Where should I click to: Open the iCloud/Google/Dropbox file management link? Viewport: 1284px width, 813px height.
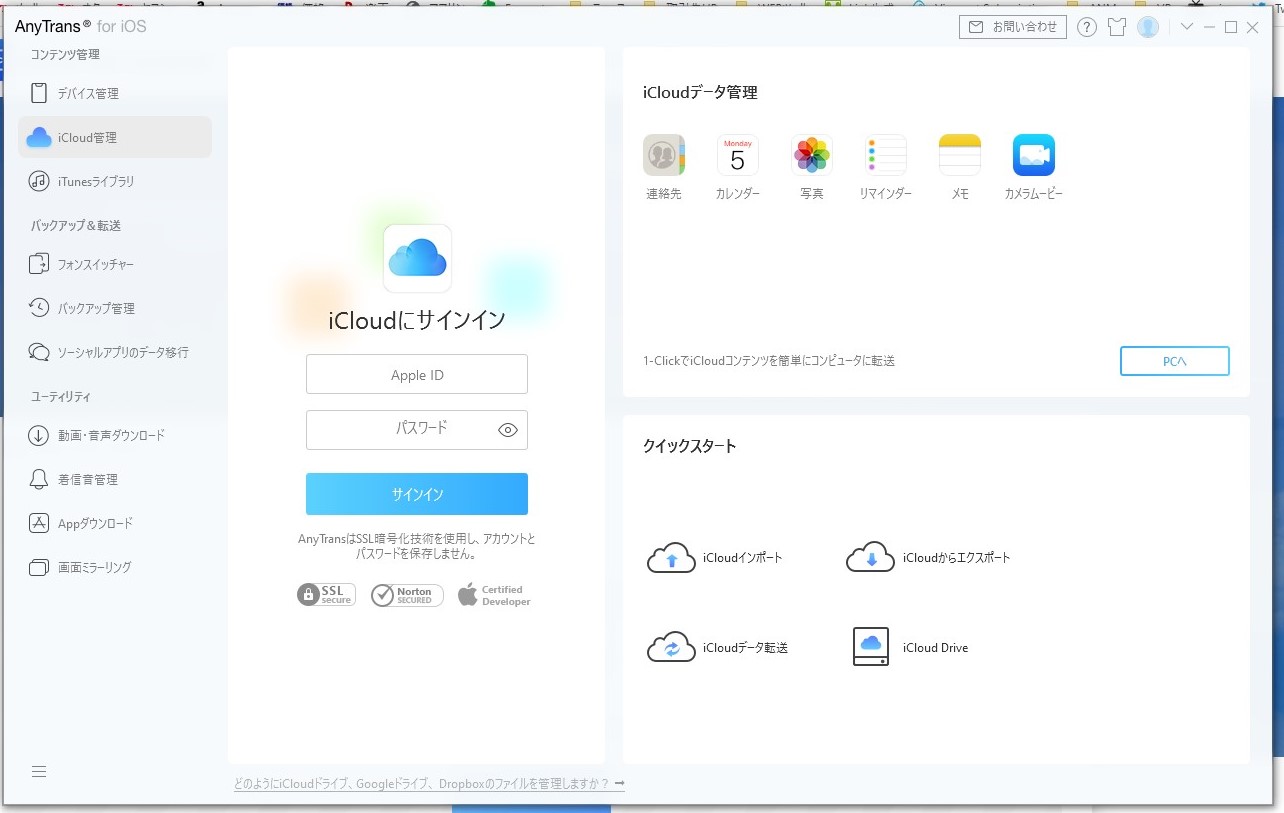(429, 784)
